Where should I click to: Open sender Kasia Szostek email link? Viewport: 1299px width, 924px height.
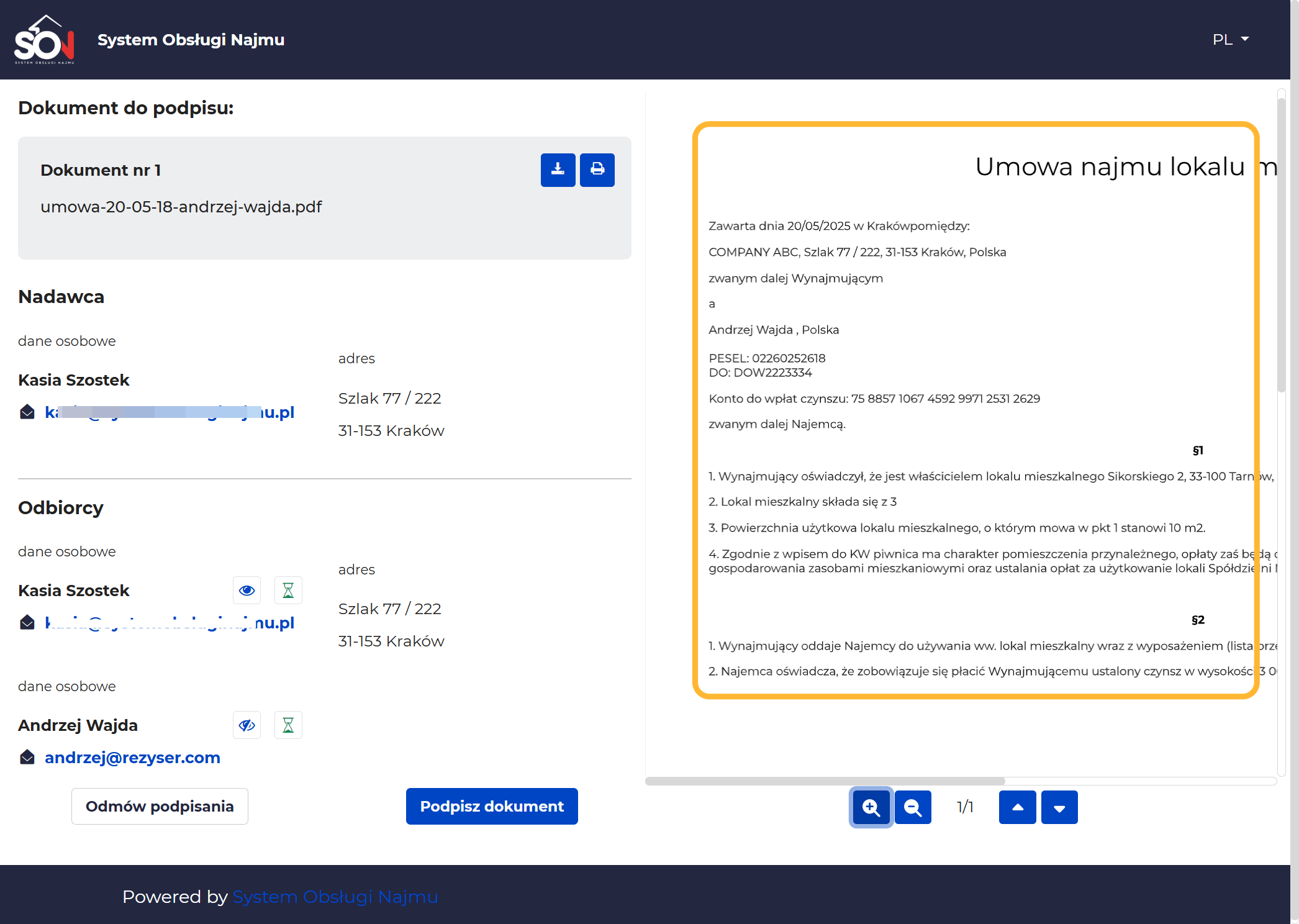(170, 412)
